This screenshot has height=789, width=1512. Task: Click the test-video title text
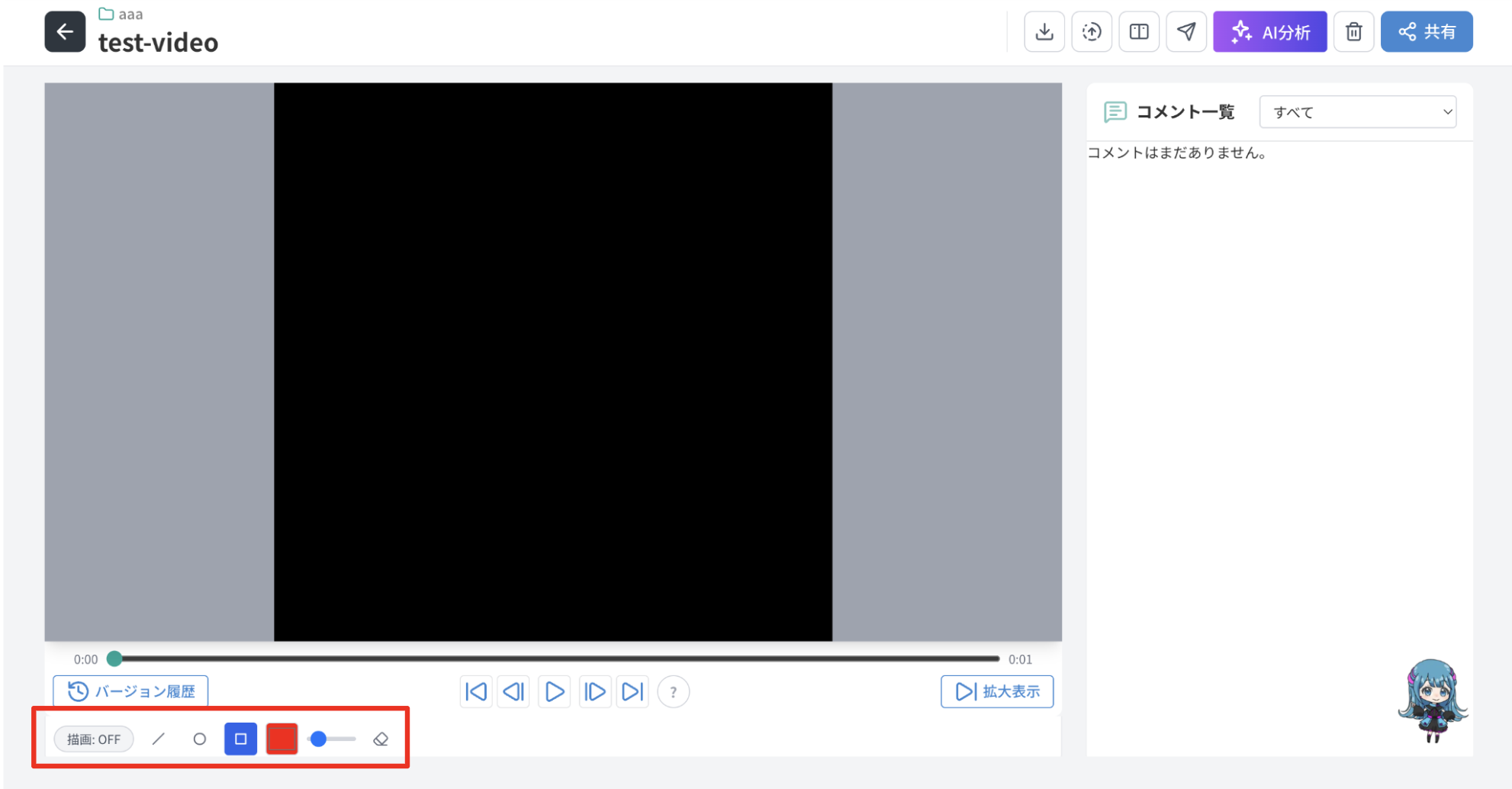pos(158,43)
